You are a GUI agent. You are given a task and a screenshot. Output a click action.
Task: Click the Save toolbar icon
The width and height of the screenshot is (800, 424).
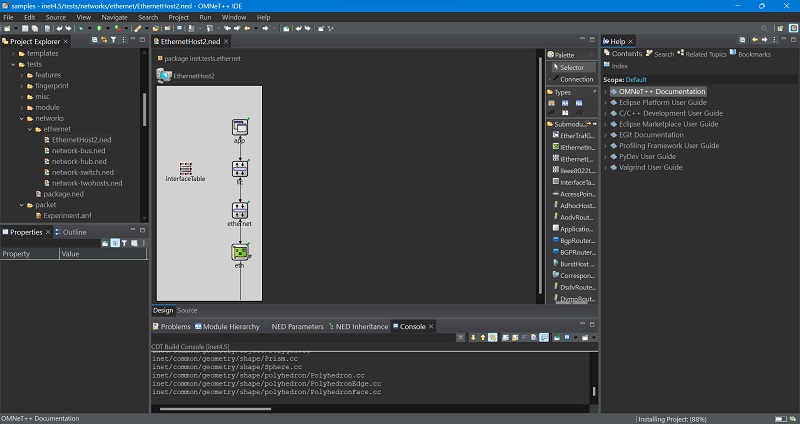(24, 29)
